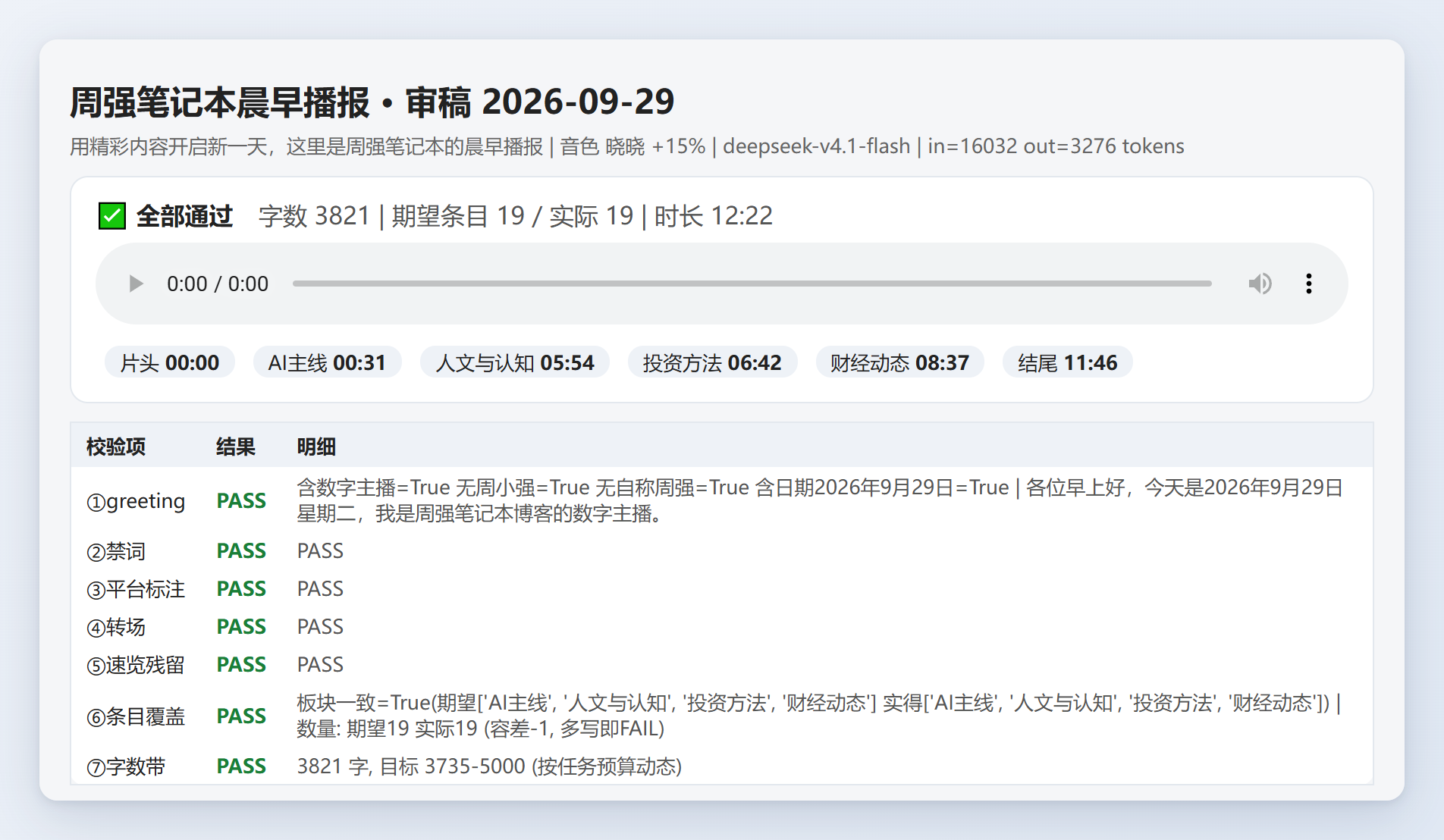Click the 0:00 / 0:00 time display
The width and height of the screenshot is (1444, 840).
[x=218, y=284]
